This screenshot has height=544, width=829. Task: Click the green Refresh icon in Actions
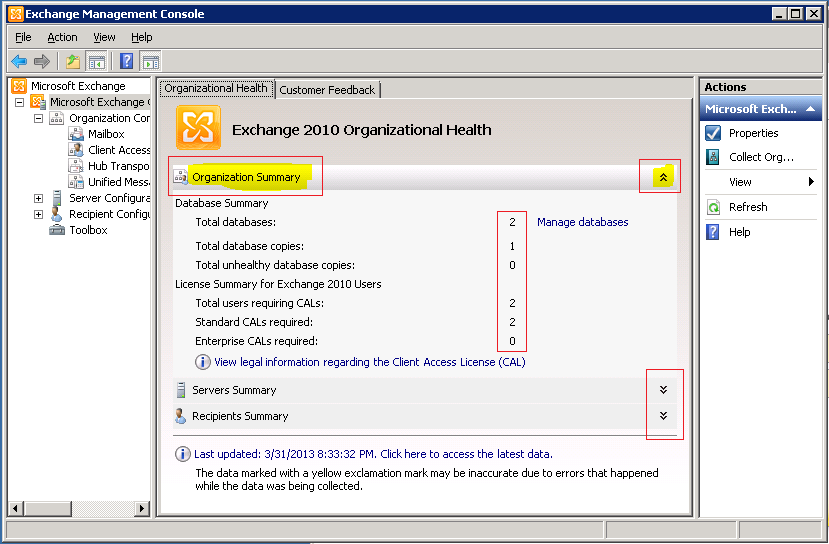[x=713, y=207]
